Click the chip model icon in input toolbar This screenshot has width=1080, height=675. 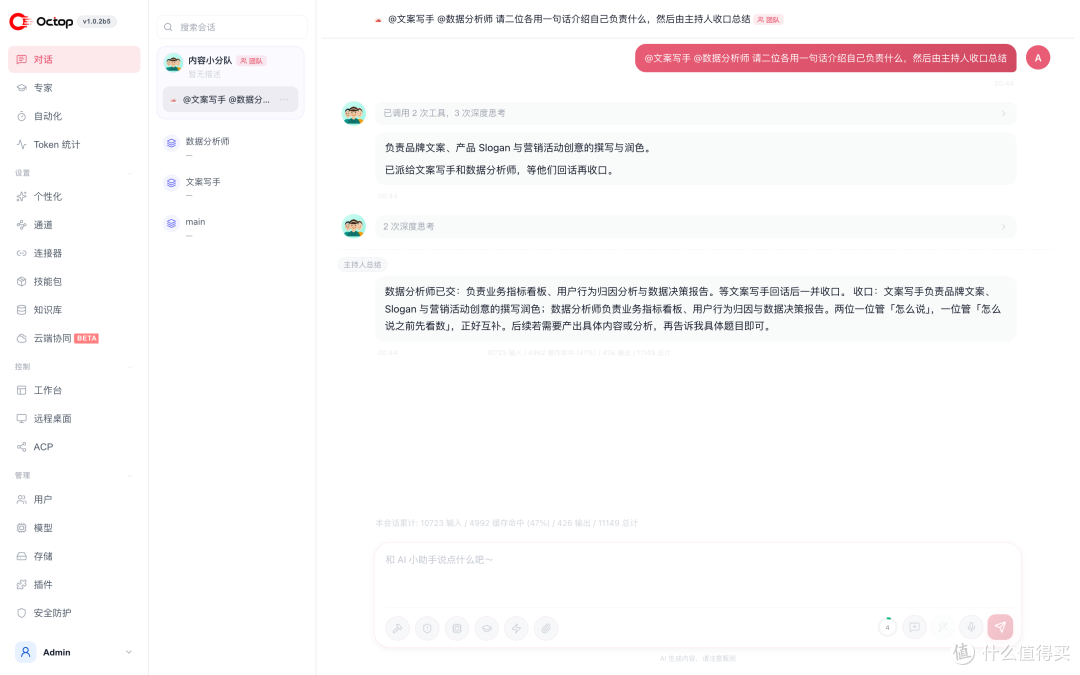457,628
